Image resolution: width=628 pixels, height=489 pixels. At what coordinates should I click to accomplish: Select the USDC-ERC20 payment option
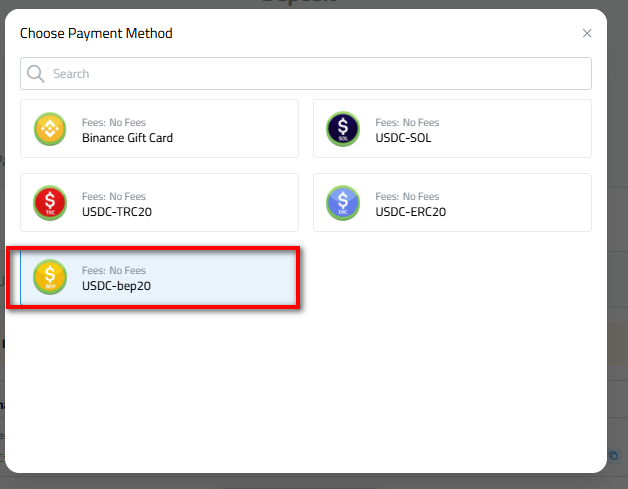click(x=452, y=203)
